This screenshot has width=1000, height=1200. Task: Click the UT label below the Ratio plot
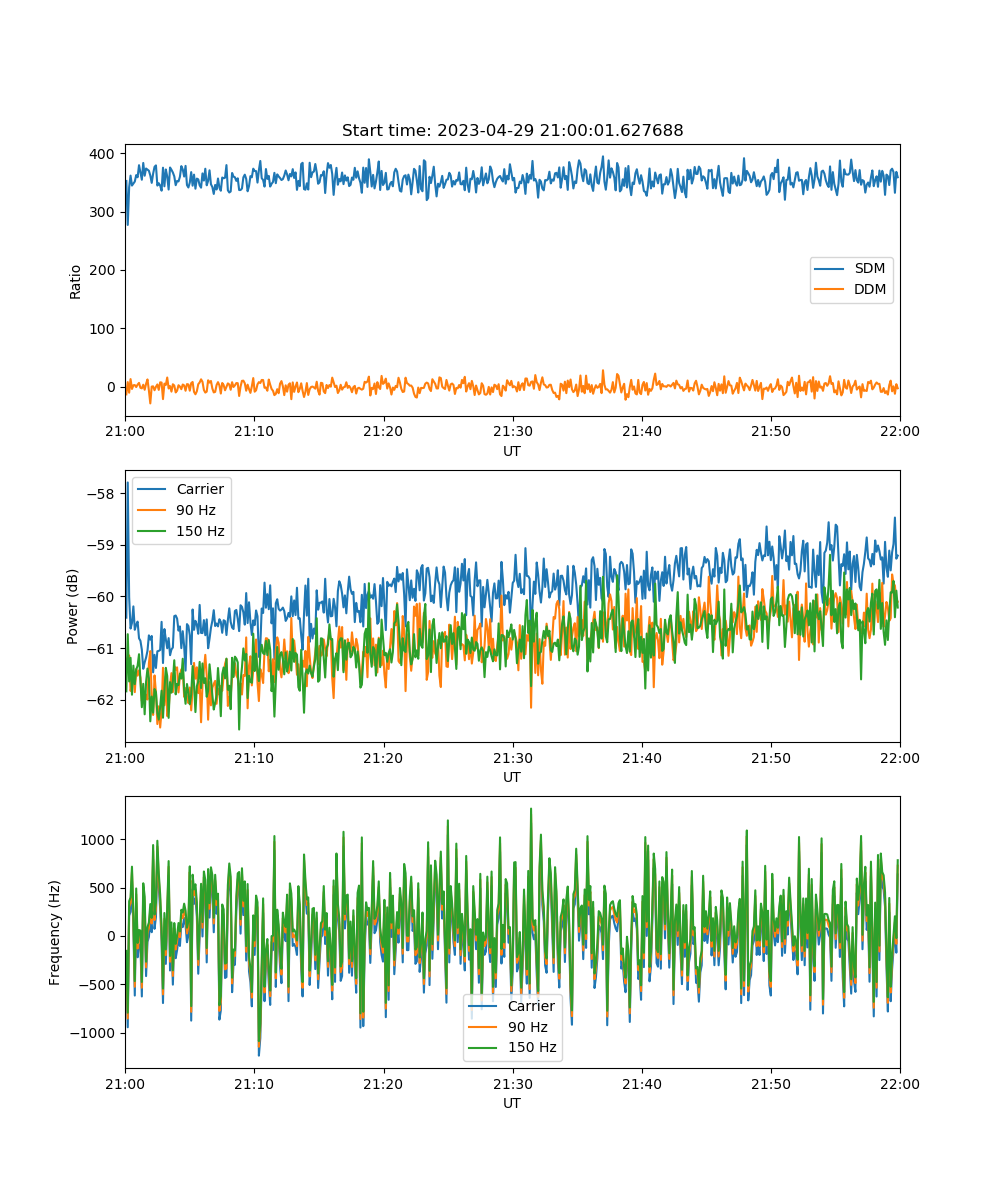[512, 451]
